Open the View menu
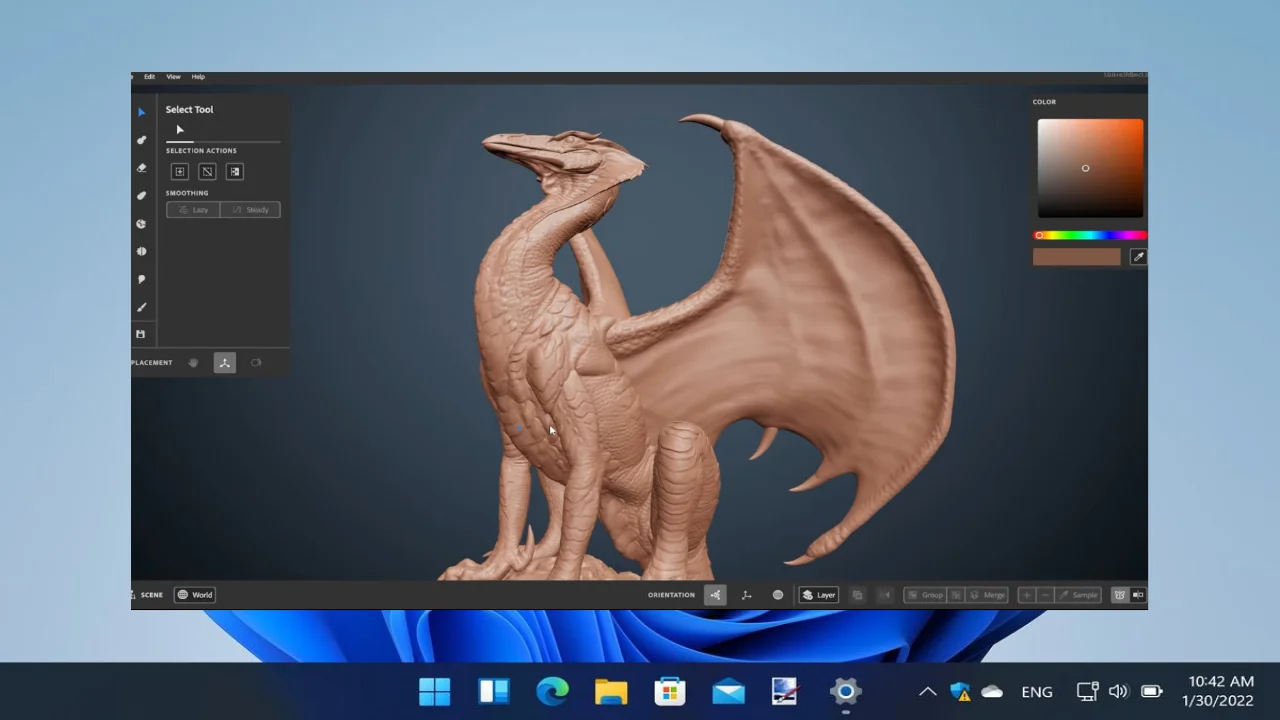The height and width of the screenshot is (720, 1280). coord(173,77)
